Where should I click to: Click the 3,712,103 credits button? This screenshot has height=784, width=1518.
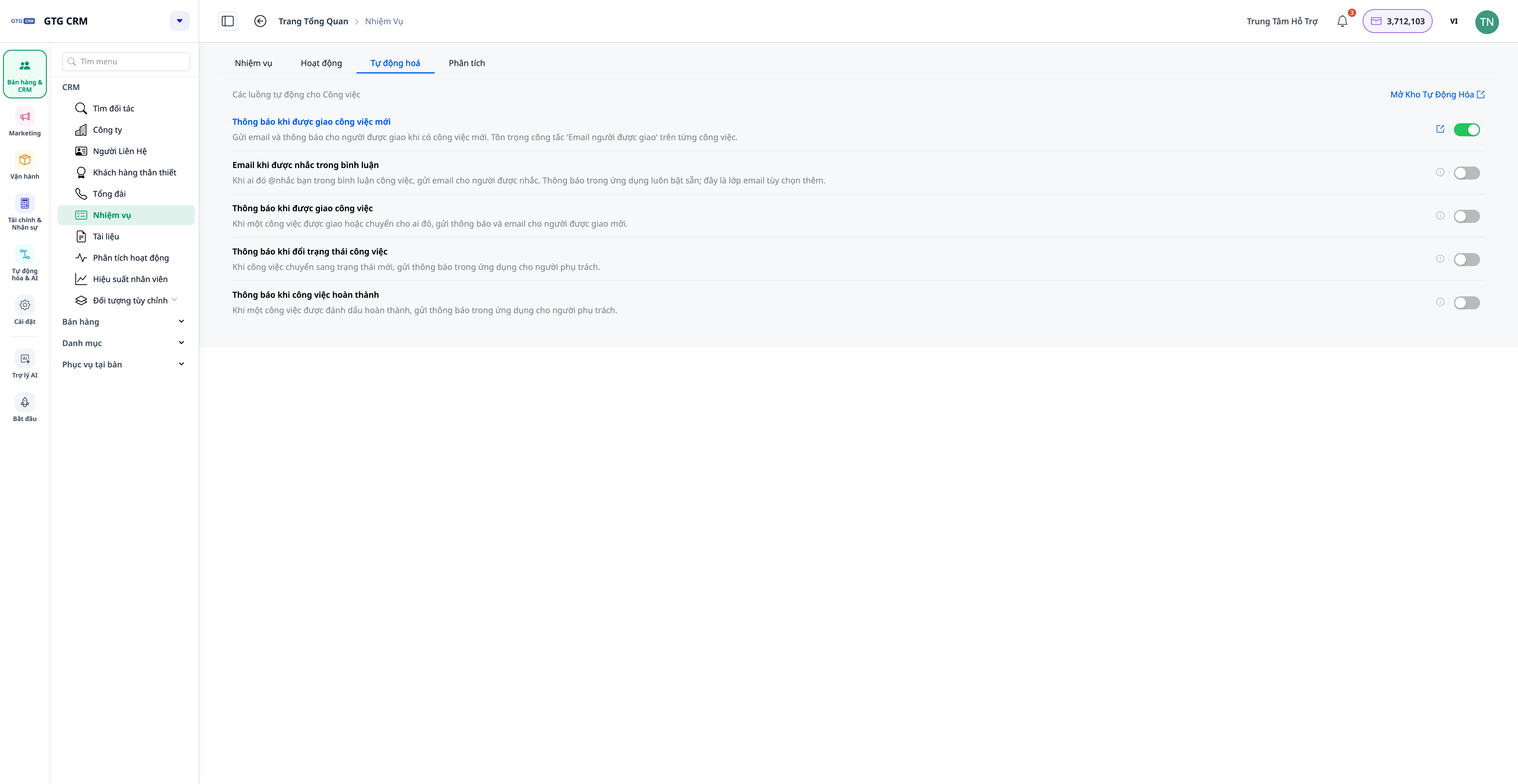[x=1397, y=21]
